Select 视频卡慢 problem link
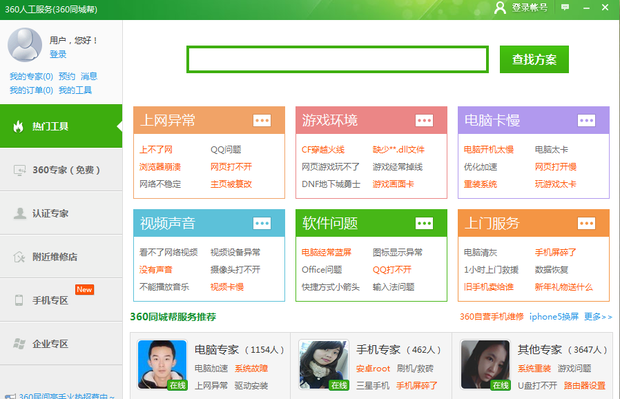Screen dimensions: 620x399 click(x=227, y=287)
